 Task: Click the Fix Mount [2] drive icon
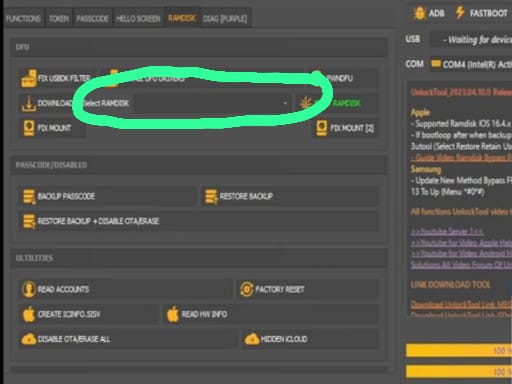(x=322, y=128)
